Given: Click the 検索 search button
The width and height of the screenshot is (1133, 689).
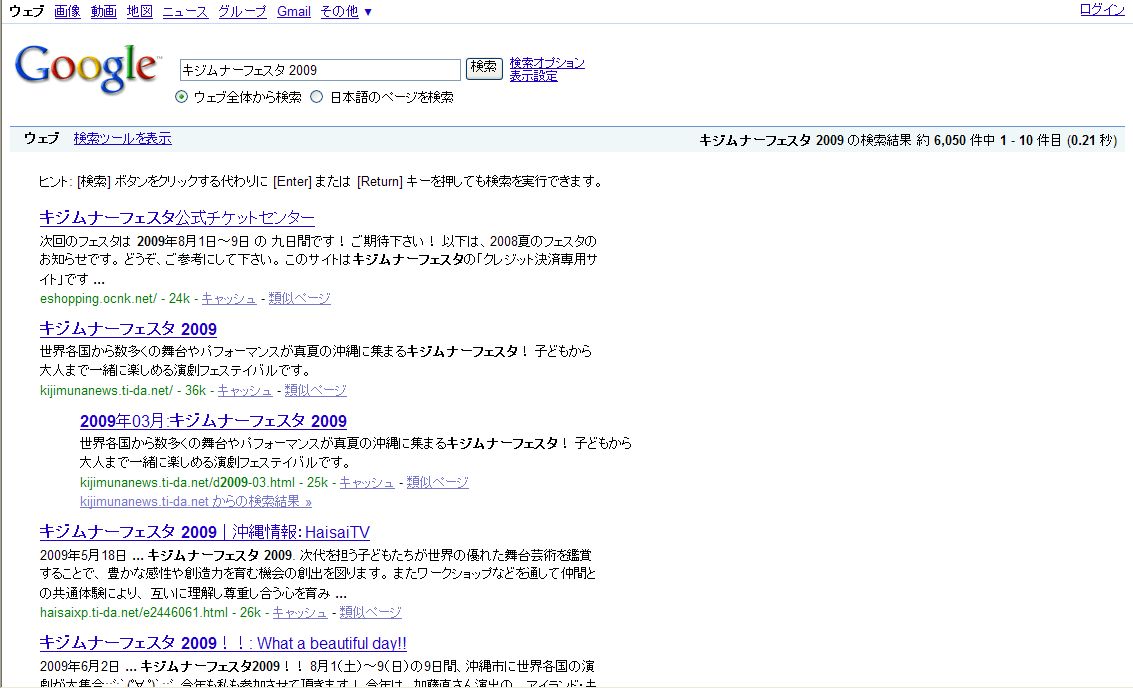Looking at the screenshot, I should pyautogui.click(x=483, y=68).
